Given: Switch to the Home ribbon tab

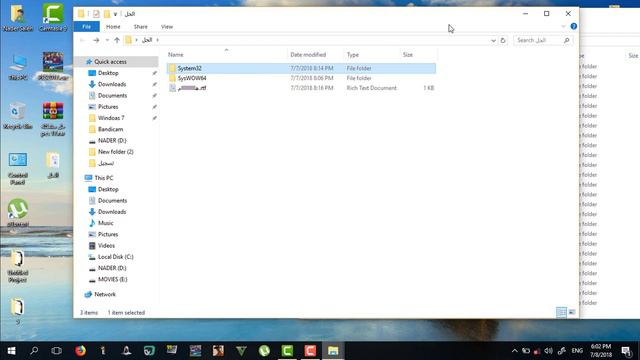Looking at the screenshot, I should point(113,27).
